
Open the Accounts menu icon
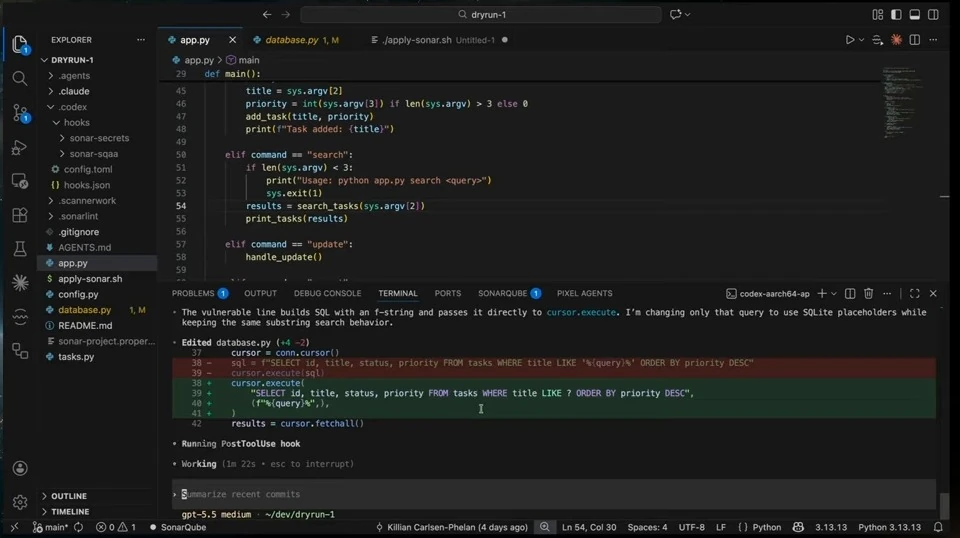coord(20,468)
